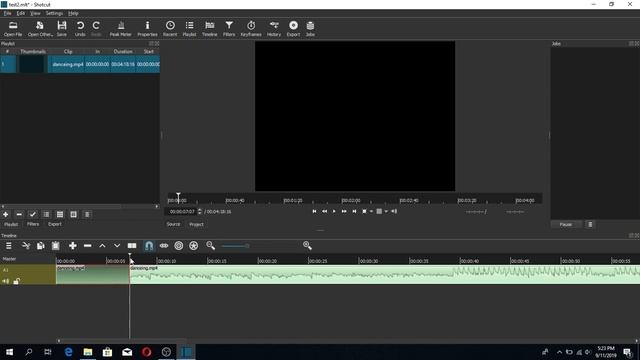Click the Clip column header in playlist
Screen dimensions: 640x360
tap(68, 51)
